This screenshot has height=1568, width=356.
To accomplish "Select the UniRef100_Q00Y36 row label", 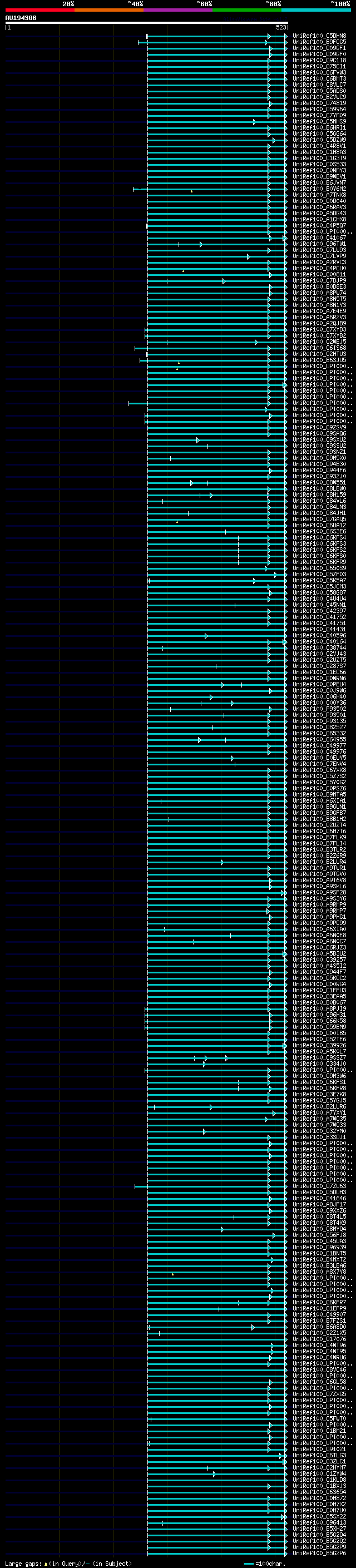I will coord(319,703).
